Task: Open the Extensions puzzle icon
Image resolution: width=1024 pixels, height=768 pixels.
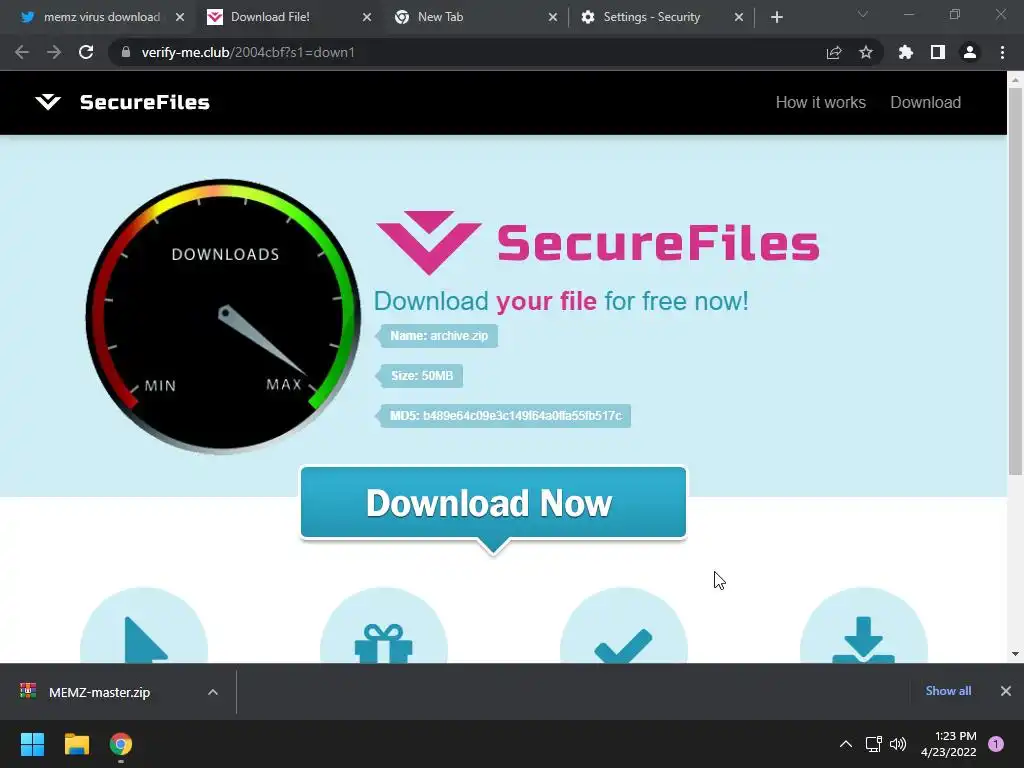Action: click(906, 52)
